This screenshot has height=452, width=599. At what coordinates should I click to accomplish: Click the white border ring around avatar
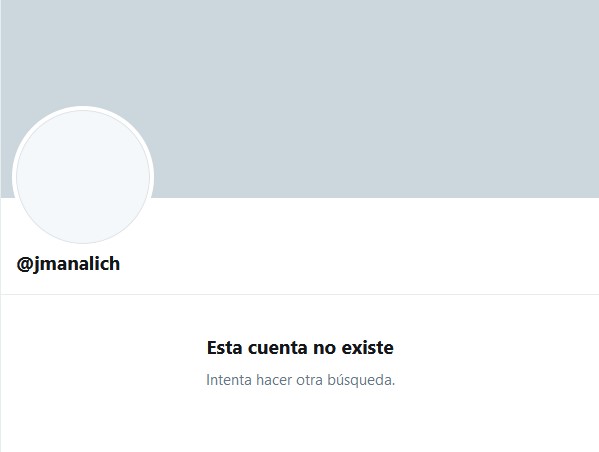click(83, 108)
